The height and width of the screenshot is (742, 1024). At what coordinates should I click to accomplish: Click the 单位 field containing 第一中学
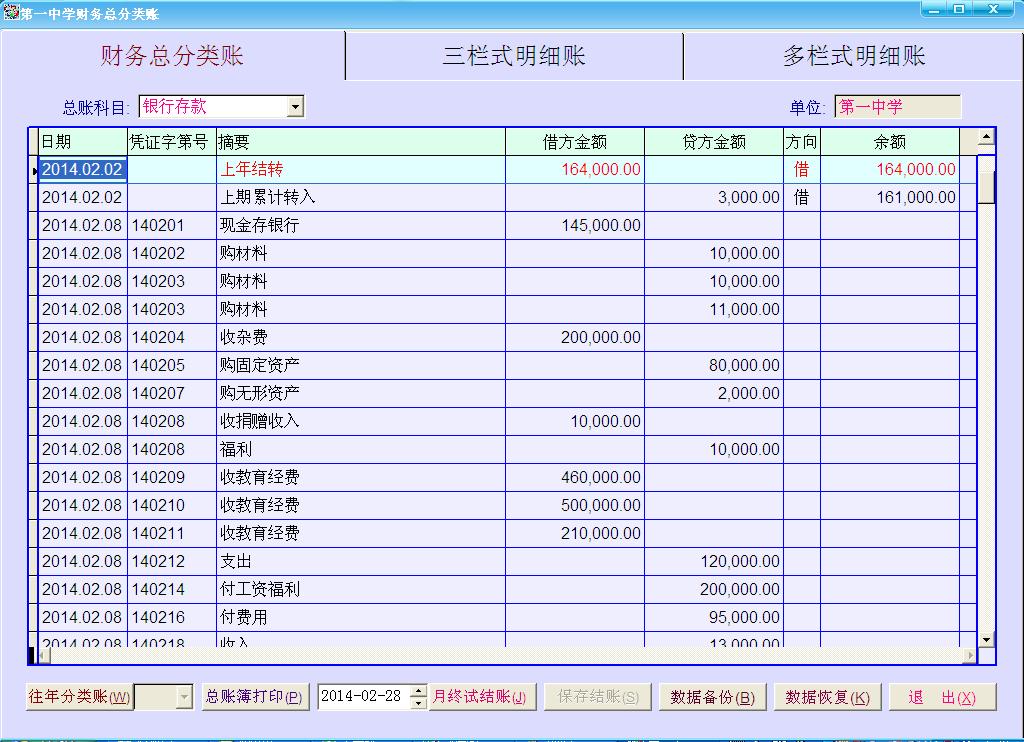(897, 107)
